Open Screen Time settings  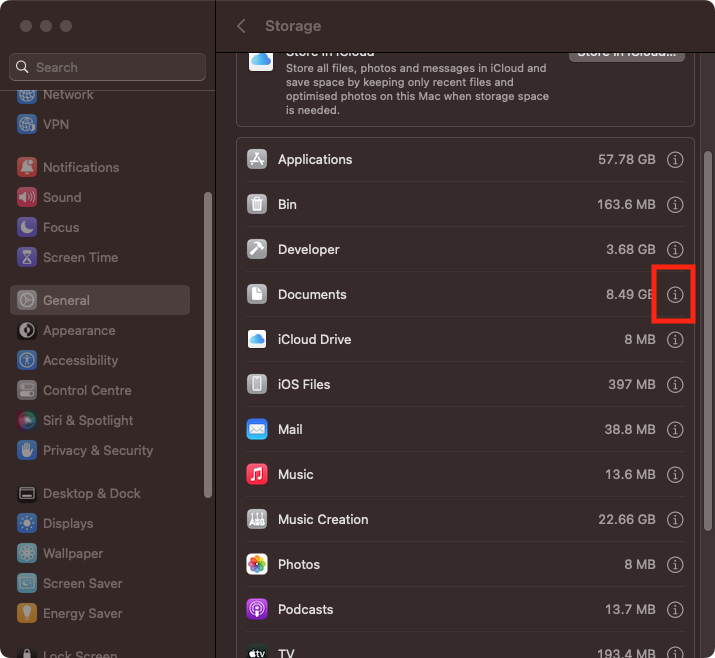[x=100, y=257]
